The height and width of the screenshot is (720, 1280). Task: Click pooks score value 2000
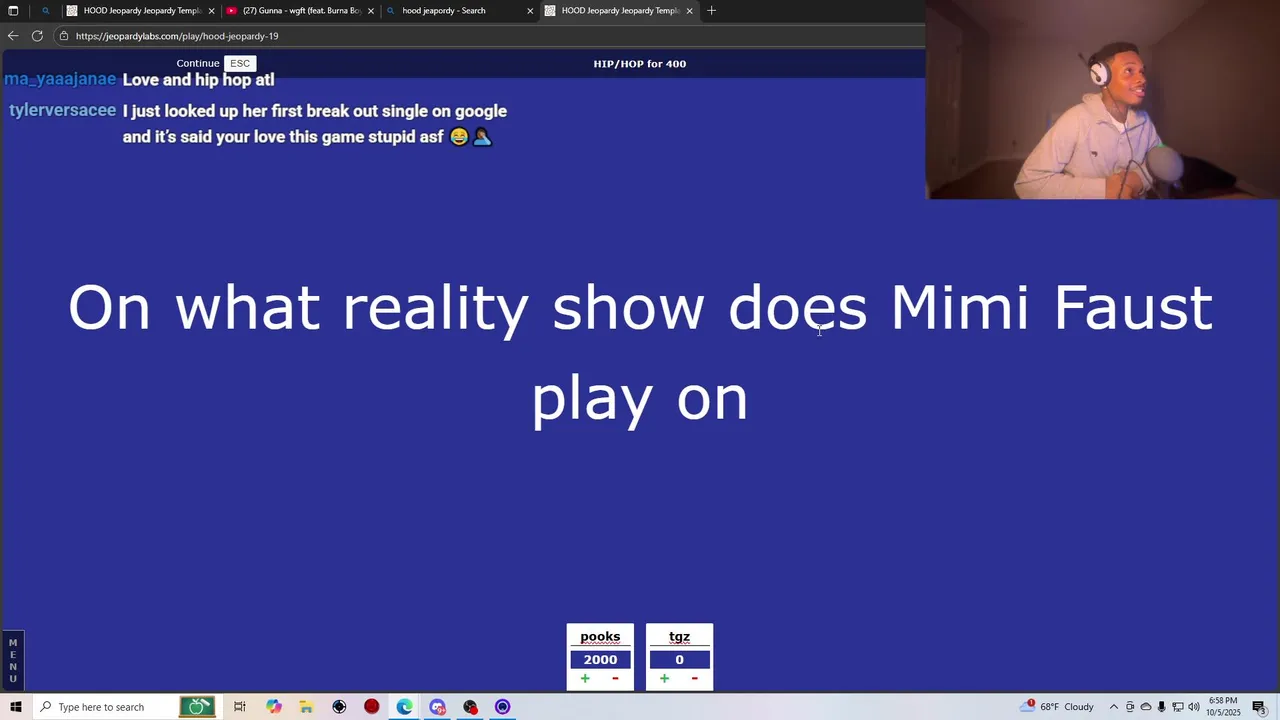pyautogui.click(x=600, y=659)
